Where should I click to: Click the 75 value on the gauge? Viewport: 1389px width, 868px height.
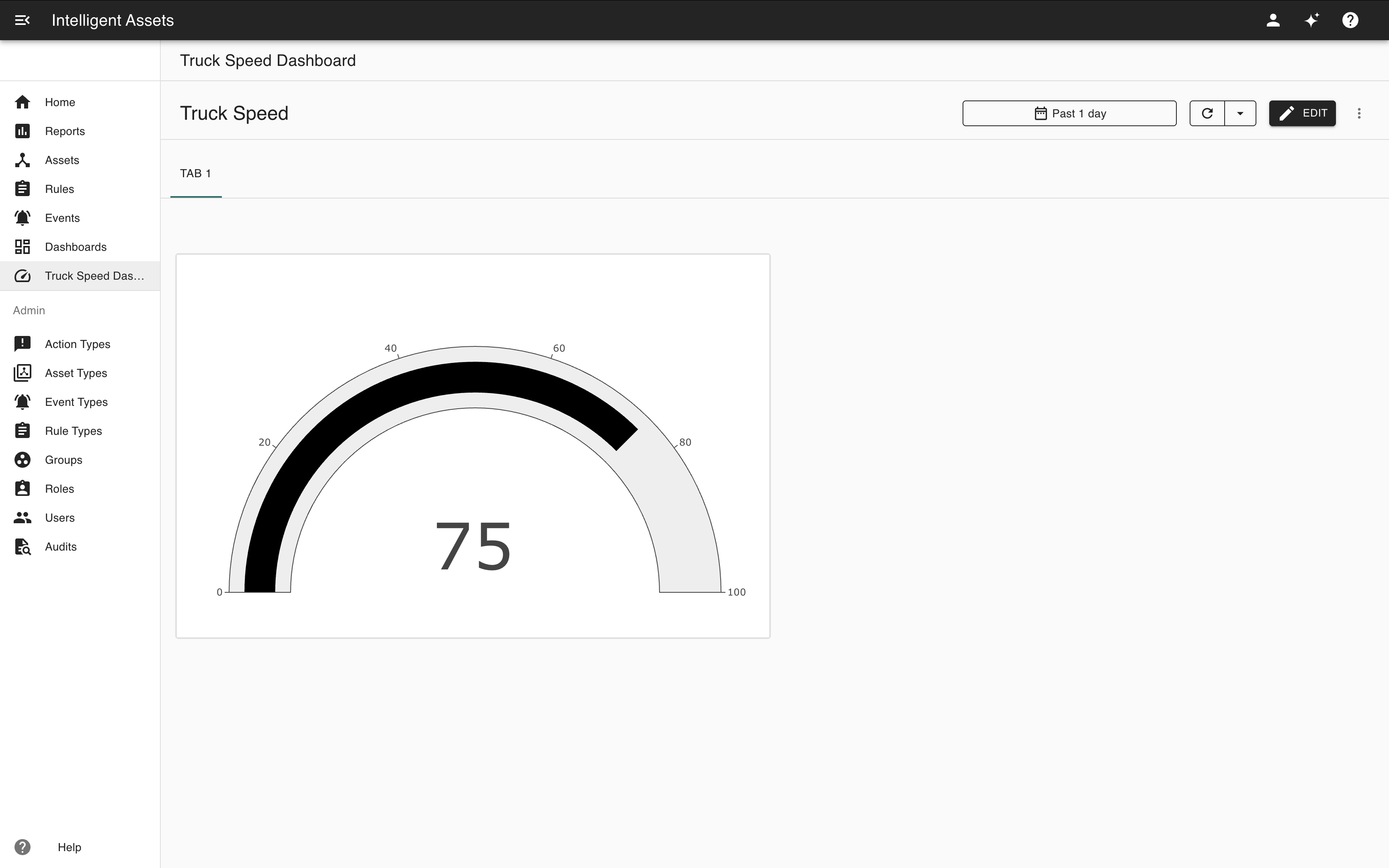point(473,547)
